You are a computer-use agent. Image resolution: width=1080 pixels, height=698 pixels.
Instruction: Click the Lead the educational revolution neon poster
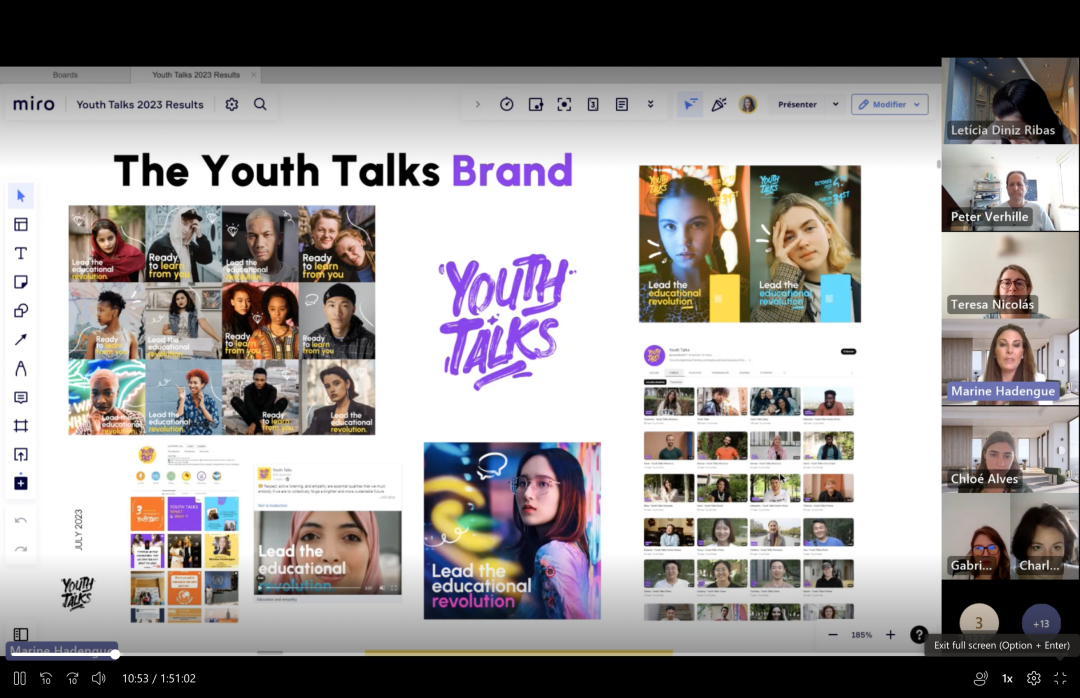click(x=512, y=531)
